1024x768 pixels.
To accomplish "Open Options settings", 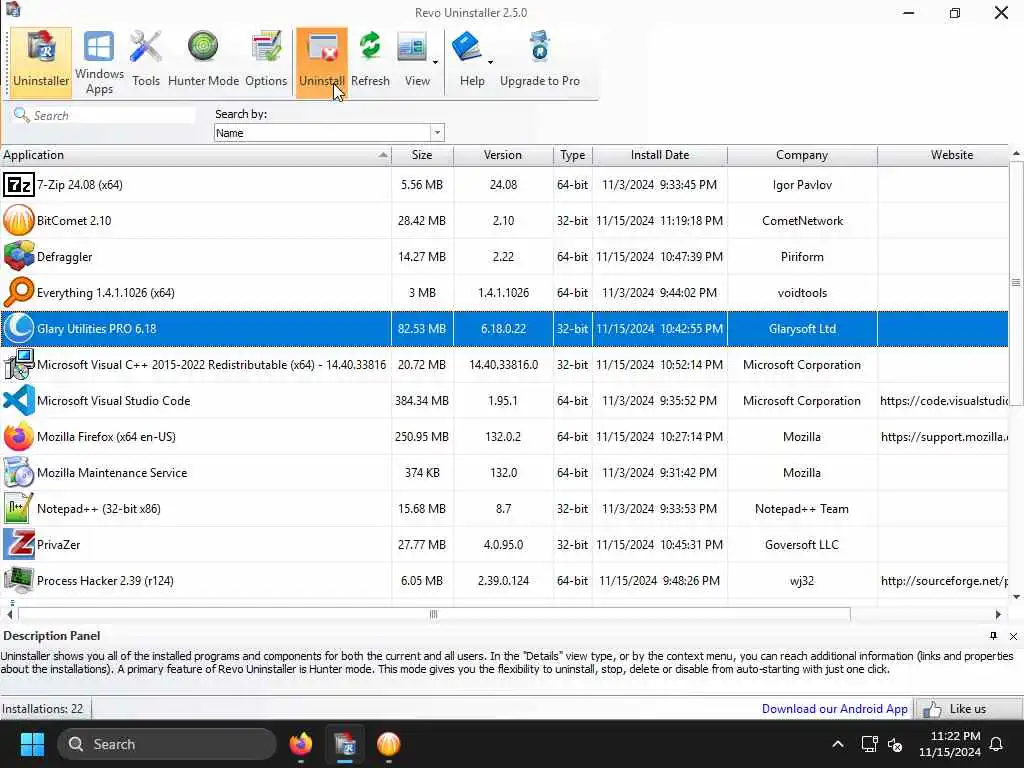I will [266, 60].
